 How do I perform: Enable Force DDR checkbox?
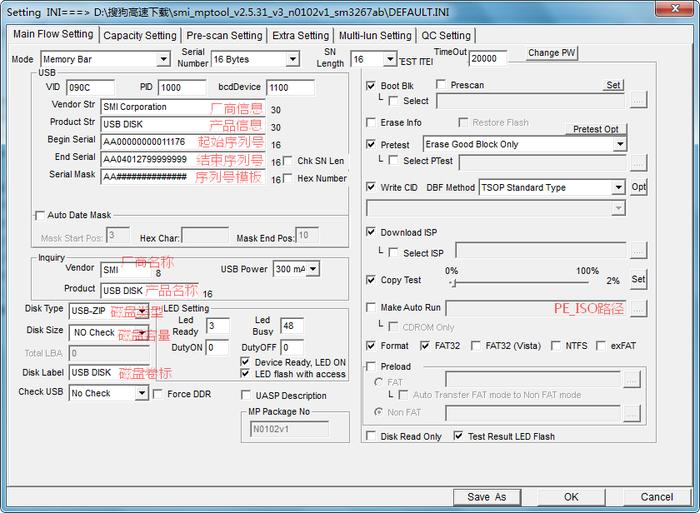pyautogui.click(x=158, y=393)
